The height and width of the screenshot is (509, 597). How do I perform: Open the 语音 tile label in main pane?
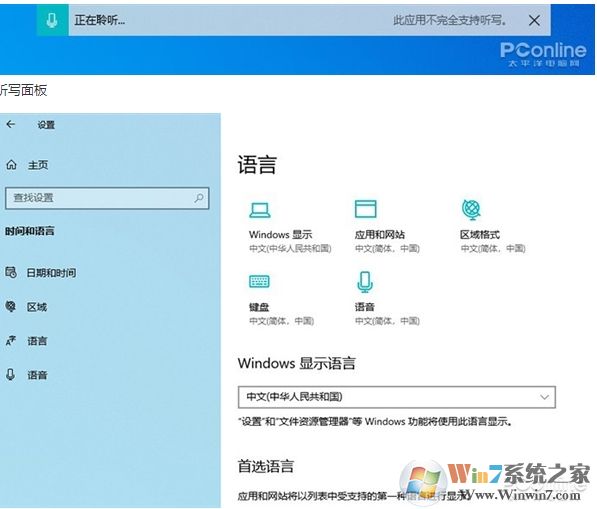[x=365, y=307]
